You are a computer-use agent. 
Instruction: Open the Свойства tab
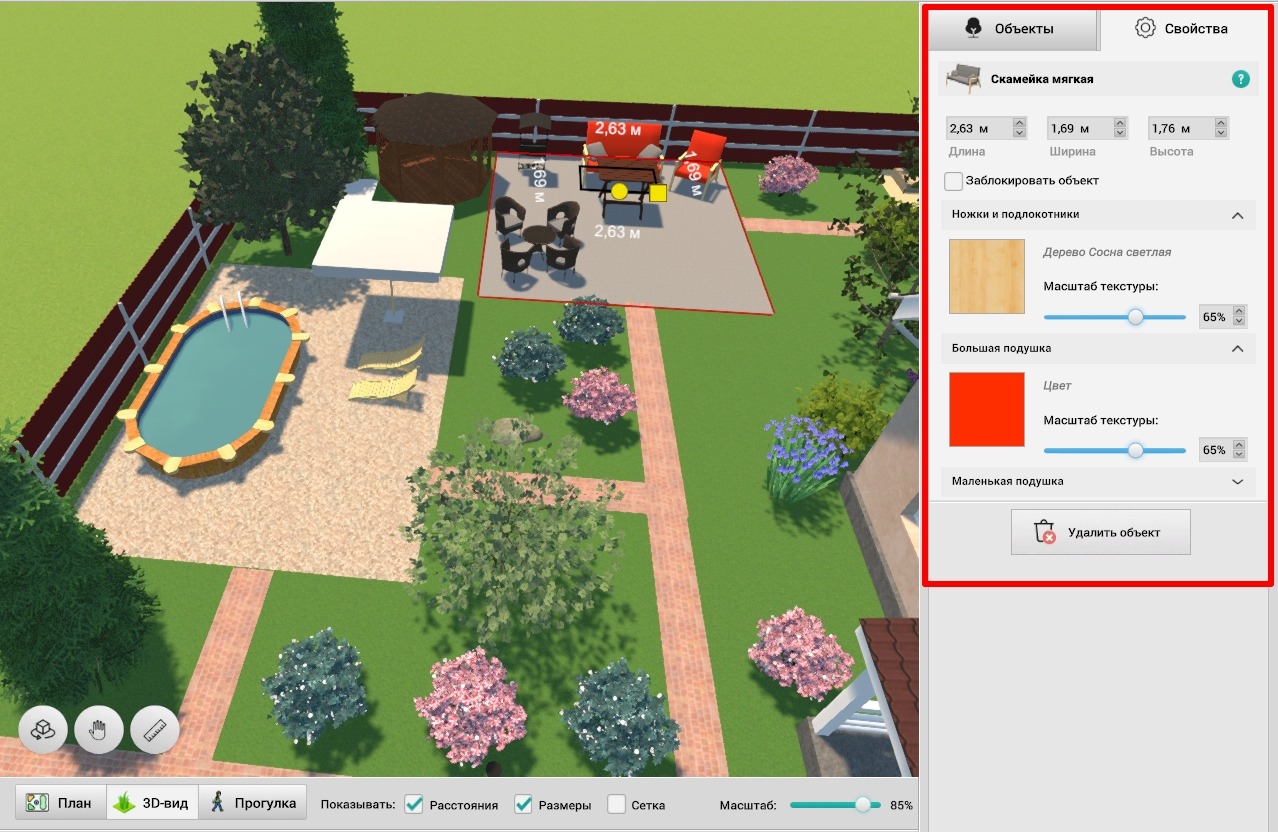click(1182, 29)
